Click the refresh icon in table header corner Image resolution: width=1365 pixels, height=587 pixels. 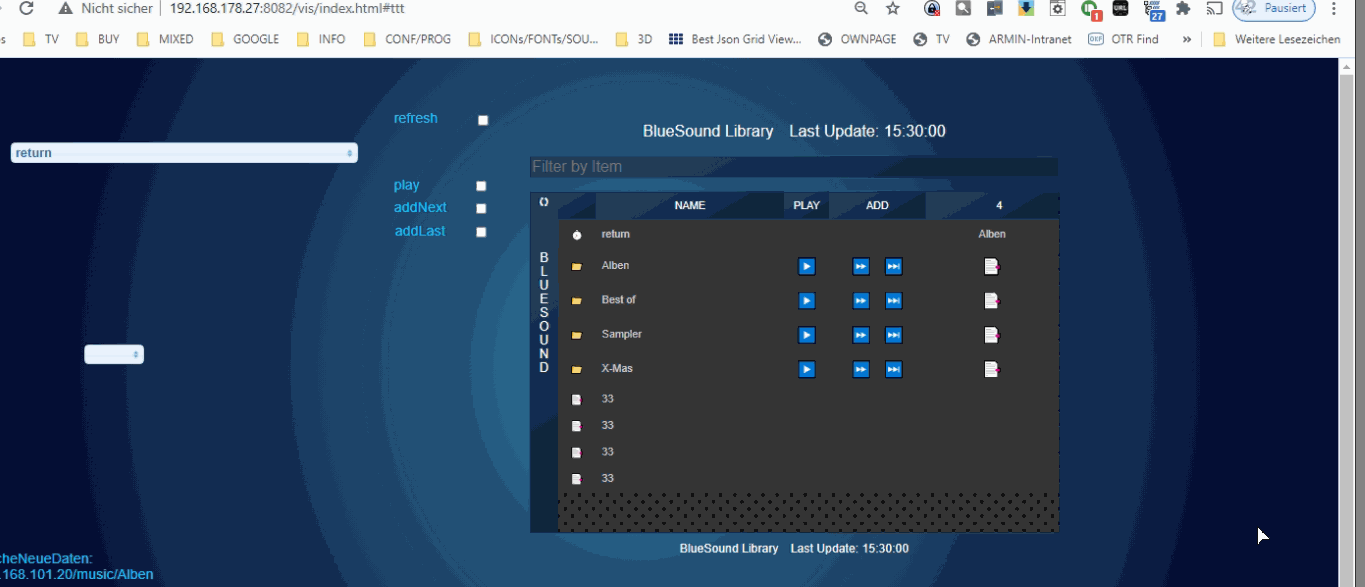[544, 202]
